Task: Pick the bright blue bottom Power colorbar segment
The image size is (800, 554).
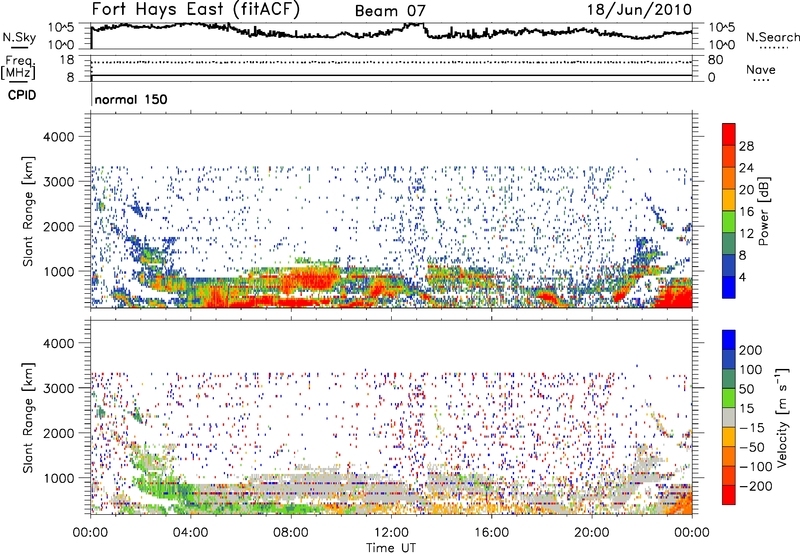Action: tap(729, 287)
